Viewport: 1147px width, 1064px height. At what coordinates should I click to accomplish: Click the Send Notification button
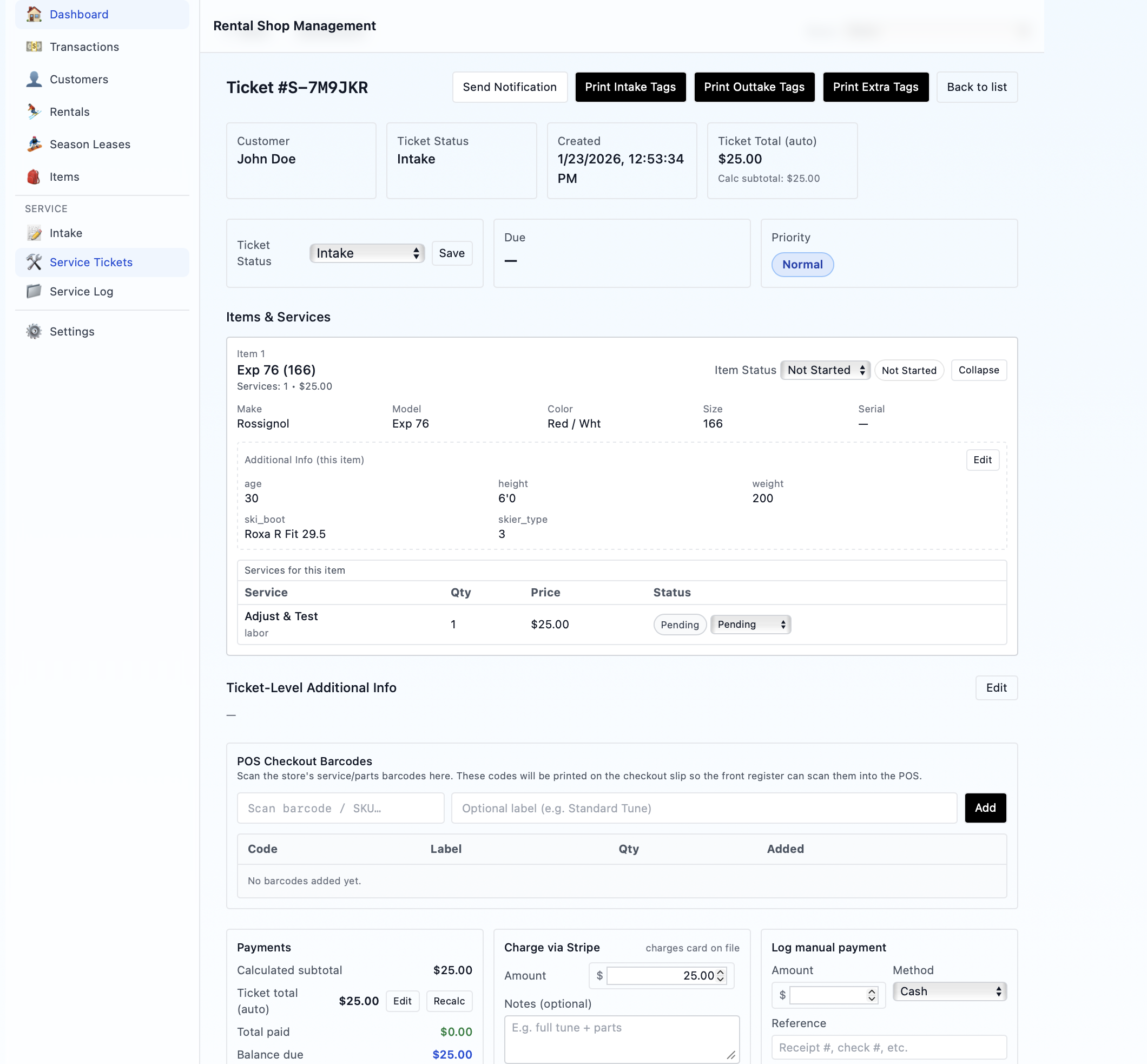509,87
